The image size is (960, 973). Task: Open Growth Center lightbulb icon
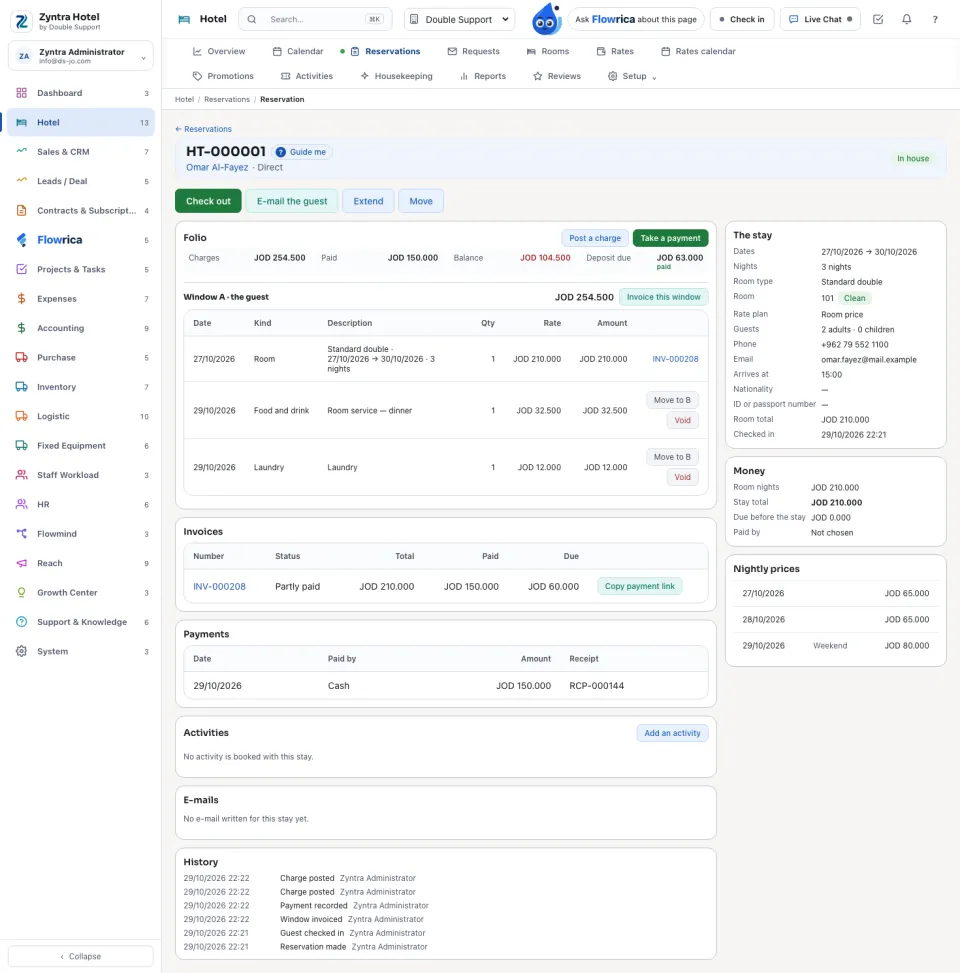point(22,593)
